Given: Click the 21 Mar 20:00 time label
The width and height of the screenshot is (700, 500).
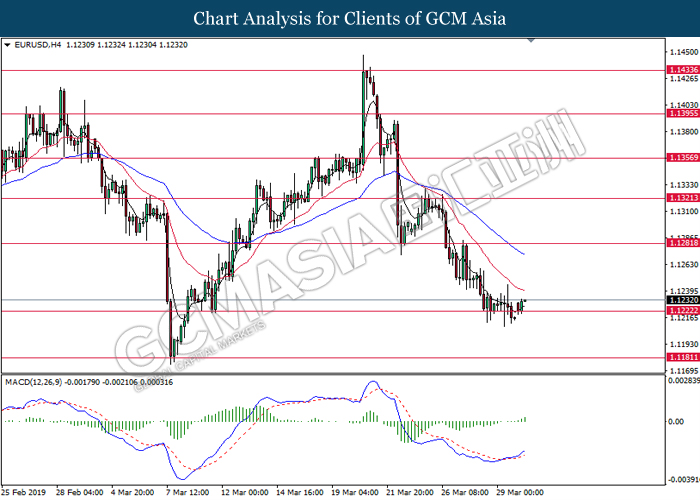Looking at the screenshot, I should (410, 492).
